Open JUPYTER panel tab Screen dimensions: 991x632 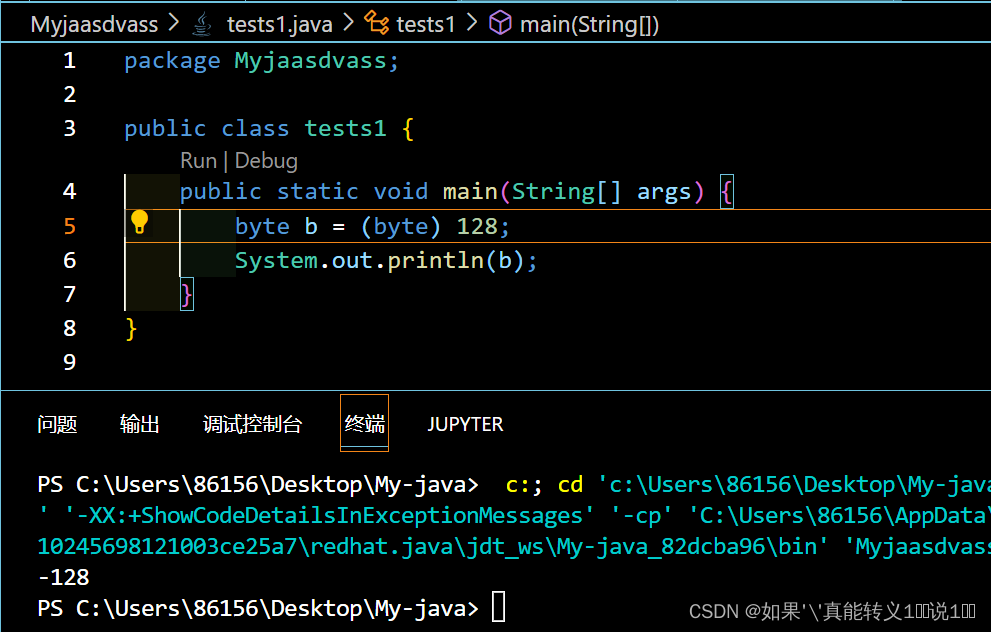coord(465,424)
